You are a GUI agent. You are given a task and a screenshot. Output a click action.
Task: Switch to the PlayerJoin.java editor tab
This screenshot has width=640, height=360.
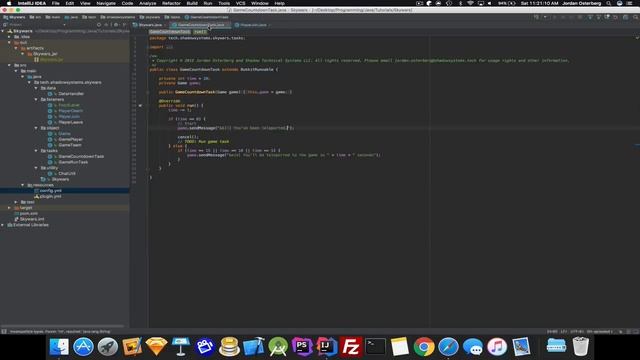(253, 25)
